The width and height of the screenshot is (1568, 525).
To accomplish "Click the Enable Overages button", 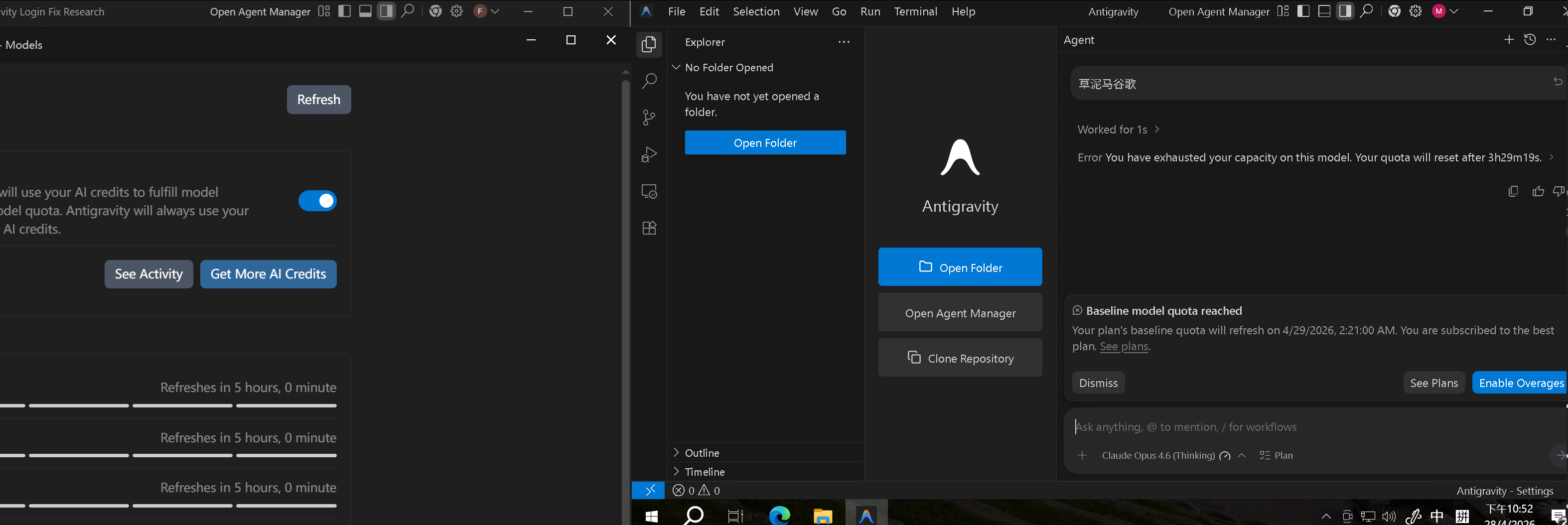I will pyautogui.click(x=1520, y=383).
